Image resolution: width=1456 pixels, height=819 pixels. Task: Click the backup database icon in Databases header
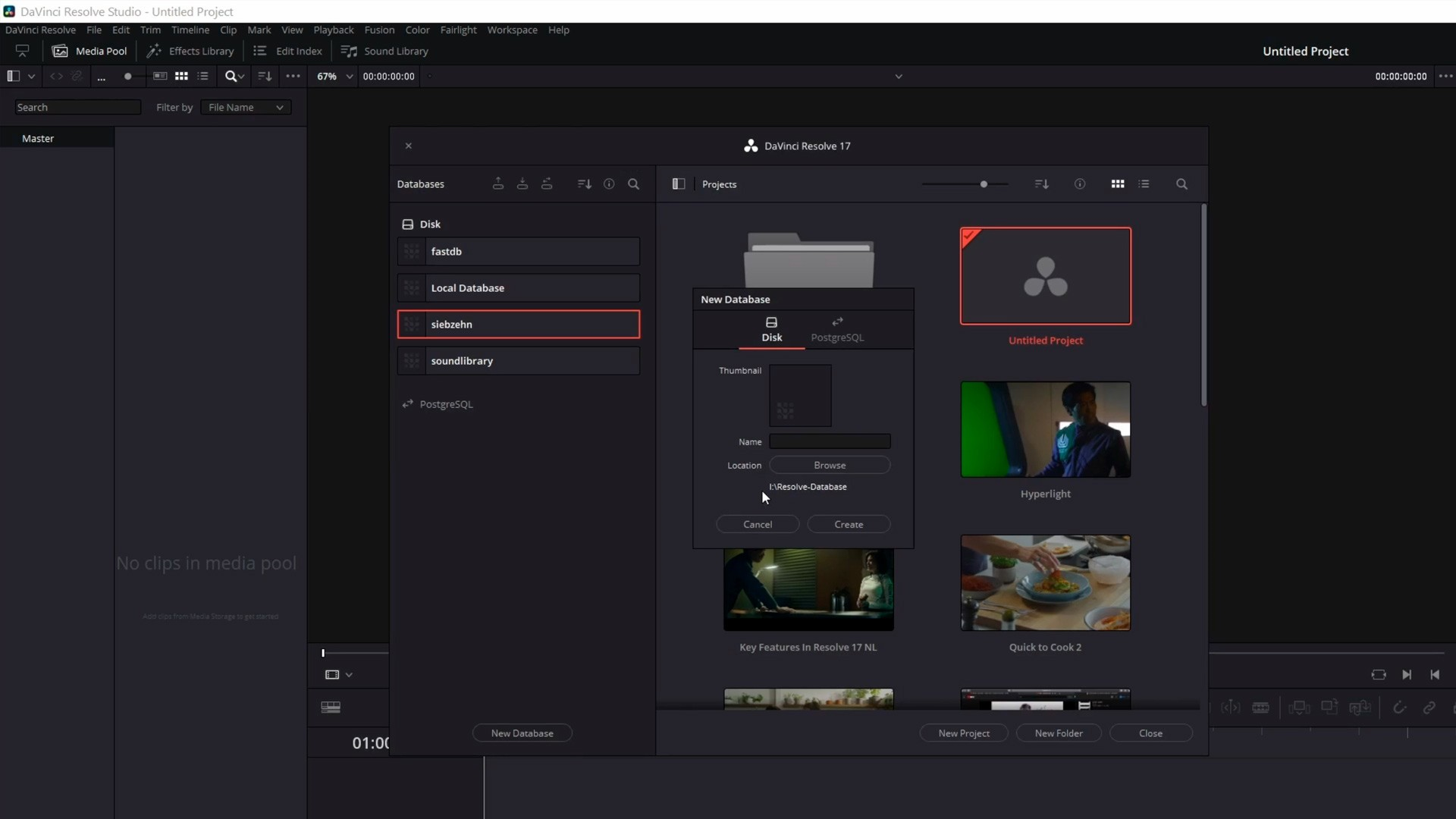498,184
